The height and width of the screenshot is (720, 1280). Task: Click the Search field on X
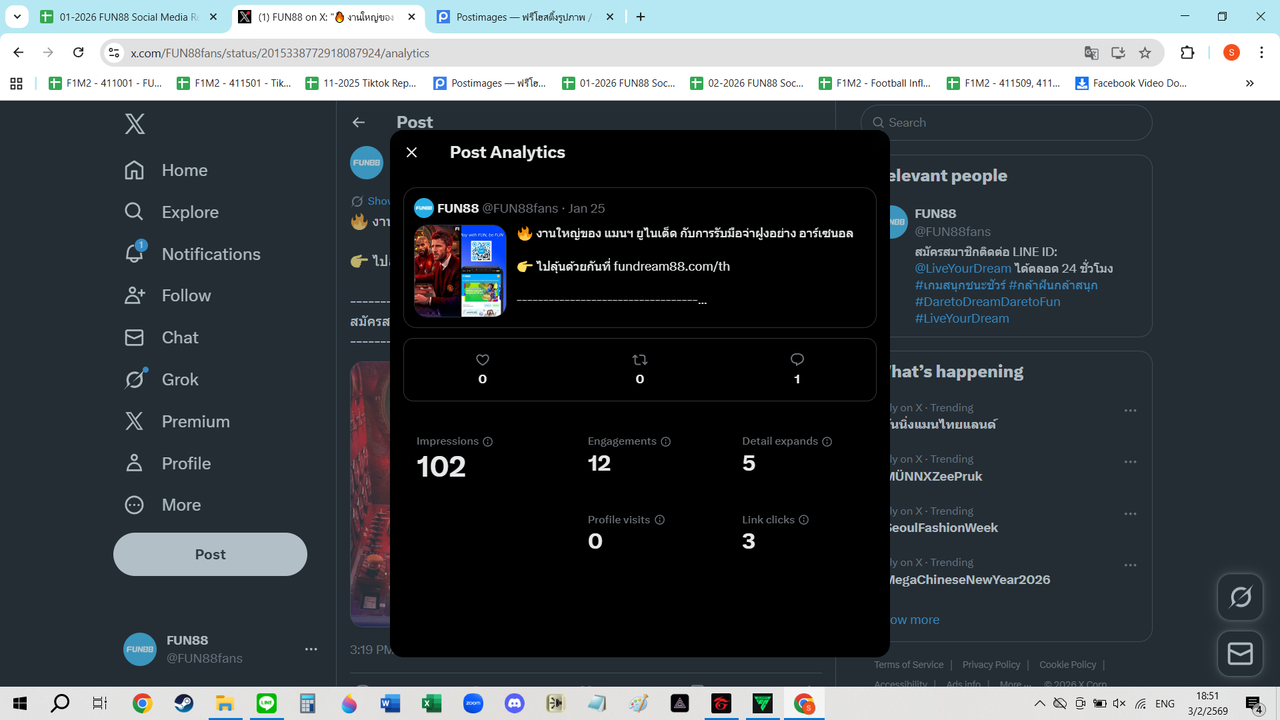pos(1007,122)
